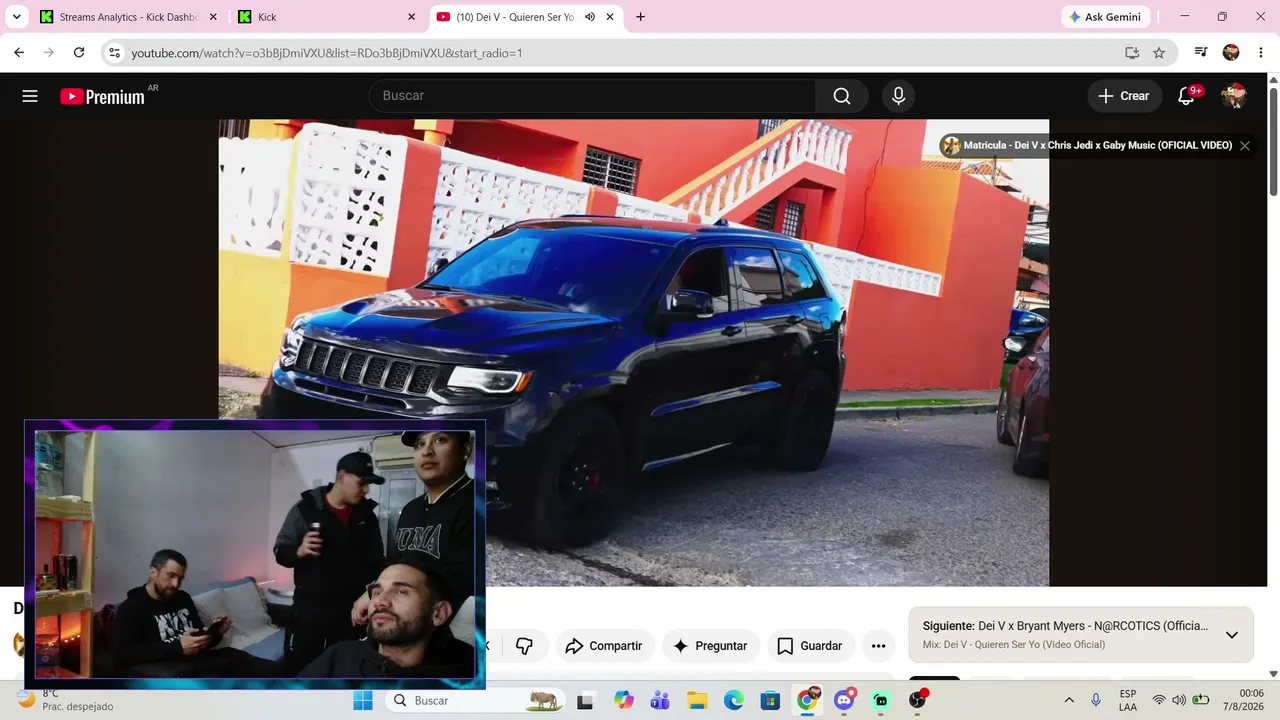Open Task View in the taskbar
This screenshot has height=720, width=1280.
click(585, 701)
